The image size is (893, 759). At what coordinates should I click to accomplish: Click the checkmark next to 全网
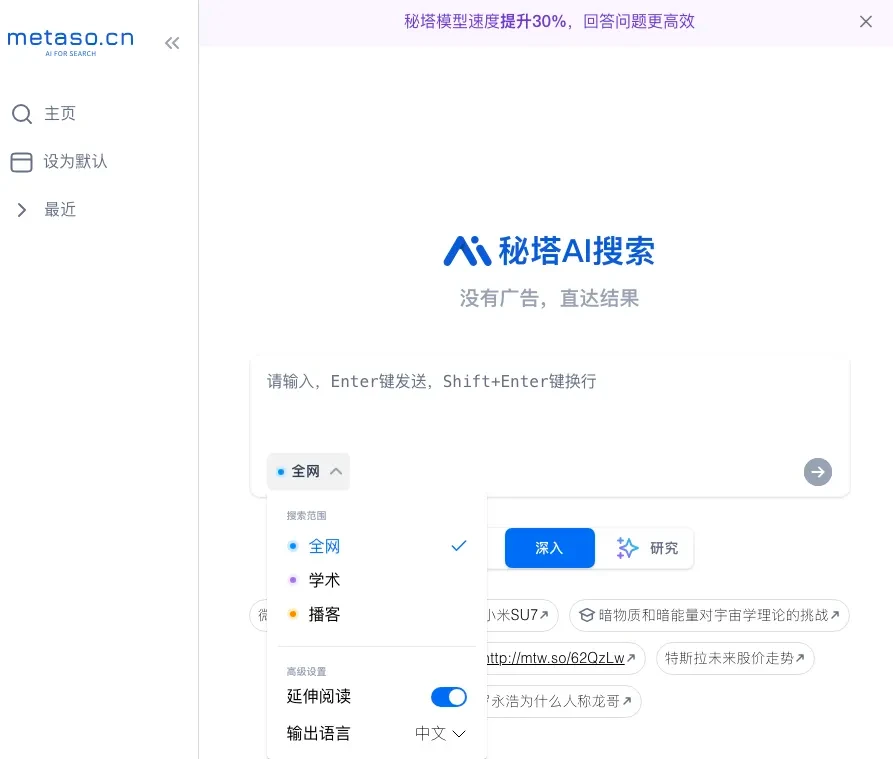[458, 546]
